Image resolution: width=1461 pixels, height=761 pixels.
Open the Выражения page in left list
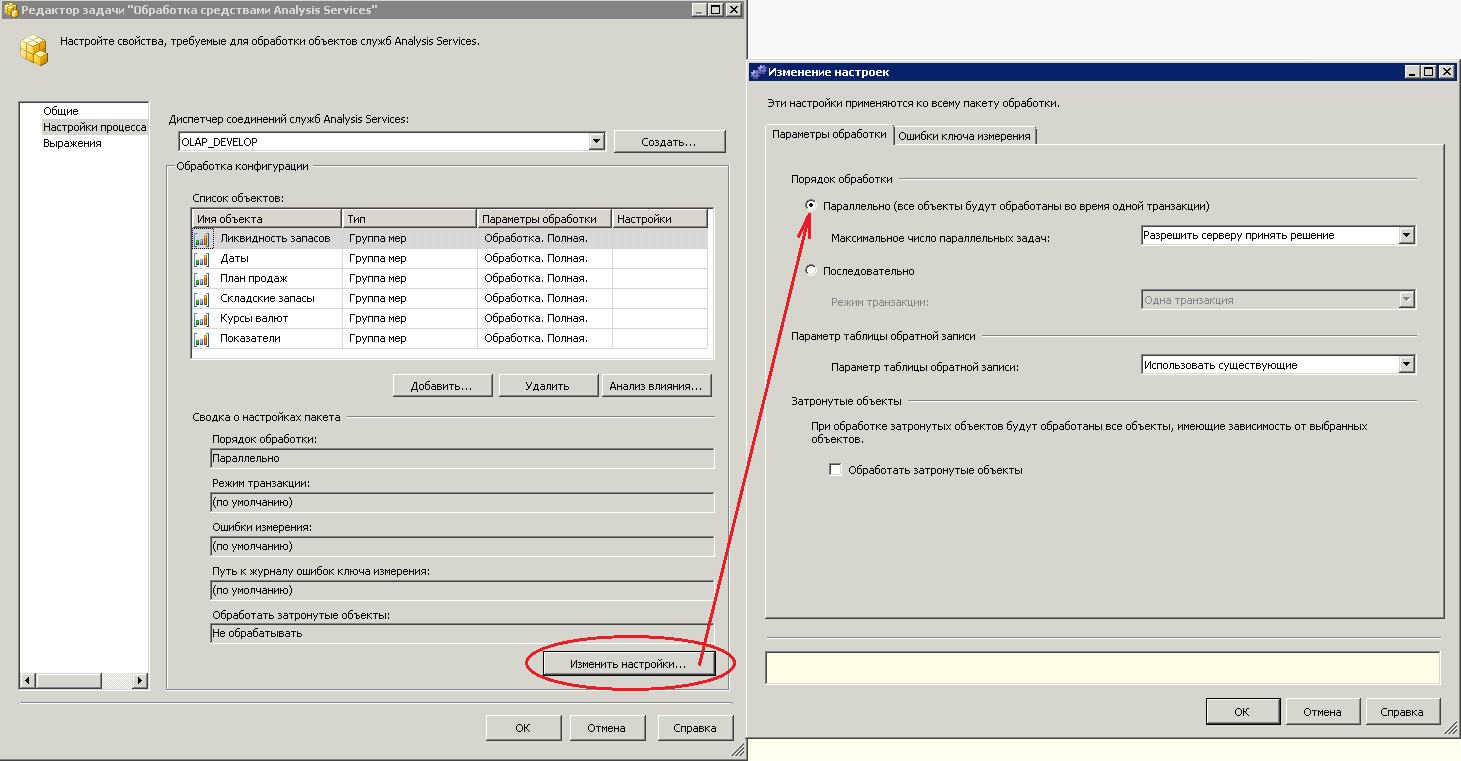coord(72,143)
